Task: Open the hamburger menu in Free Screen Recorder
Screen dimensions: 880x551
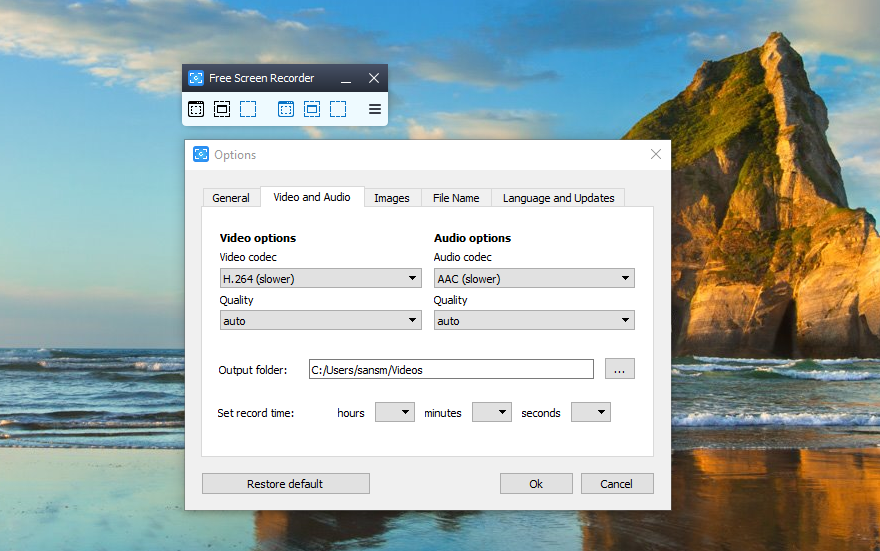Action: (x=375, y=109)
